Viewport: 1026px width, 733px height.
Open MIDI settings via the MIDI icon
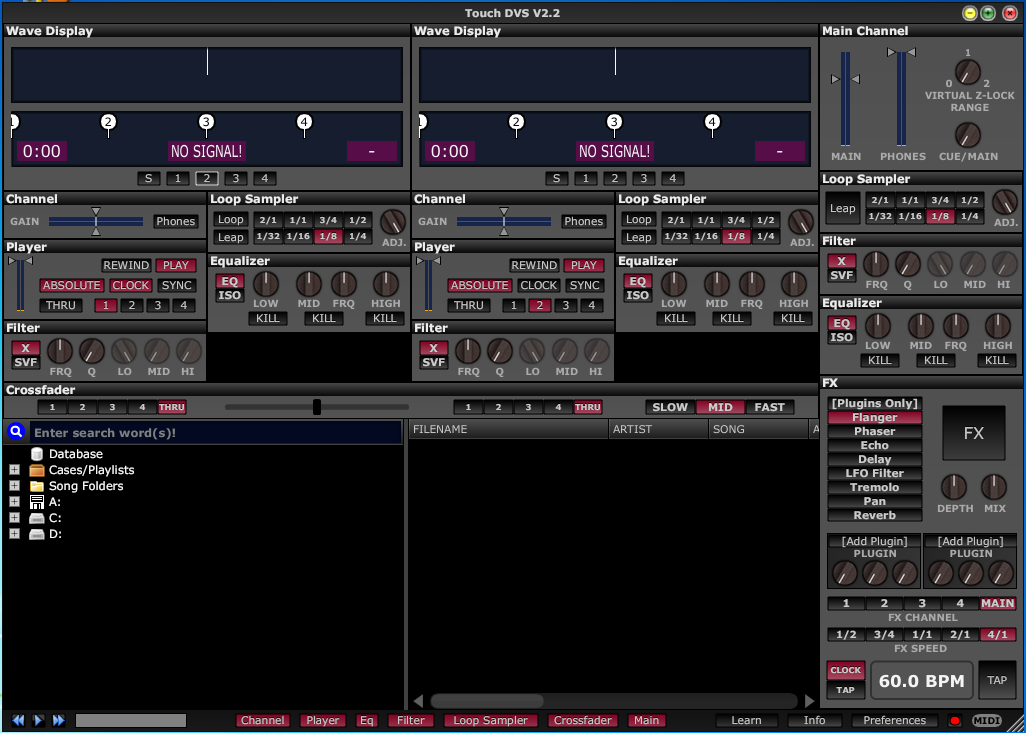click(986, 720)
